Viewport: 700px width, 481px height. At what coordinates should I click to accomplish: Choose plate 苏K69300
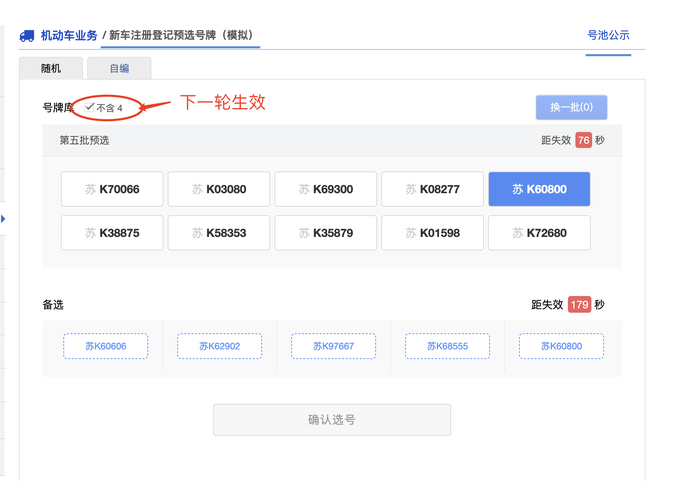coord(326,189)
